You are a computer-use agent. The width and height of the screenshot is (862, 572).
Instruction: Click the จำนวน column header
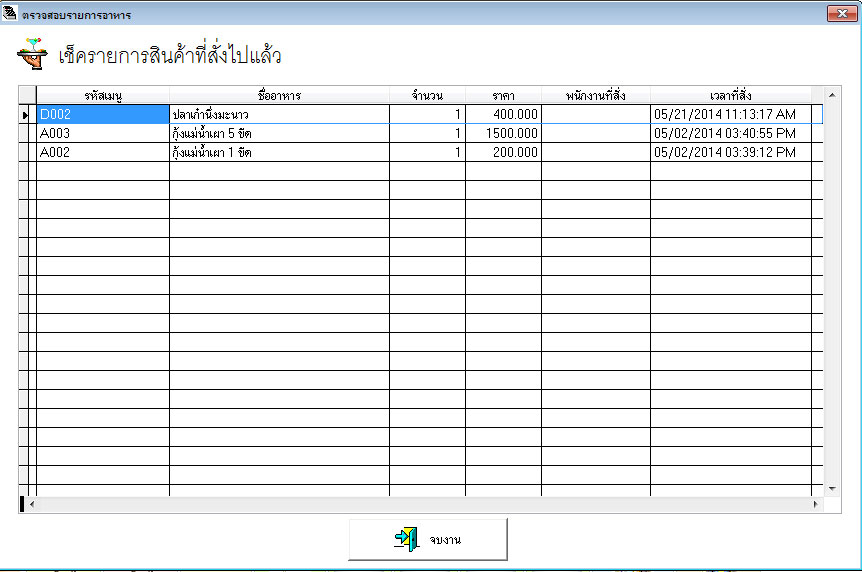point(427,95)
